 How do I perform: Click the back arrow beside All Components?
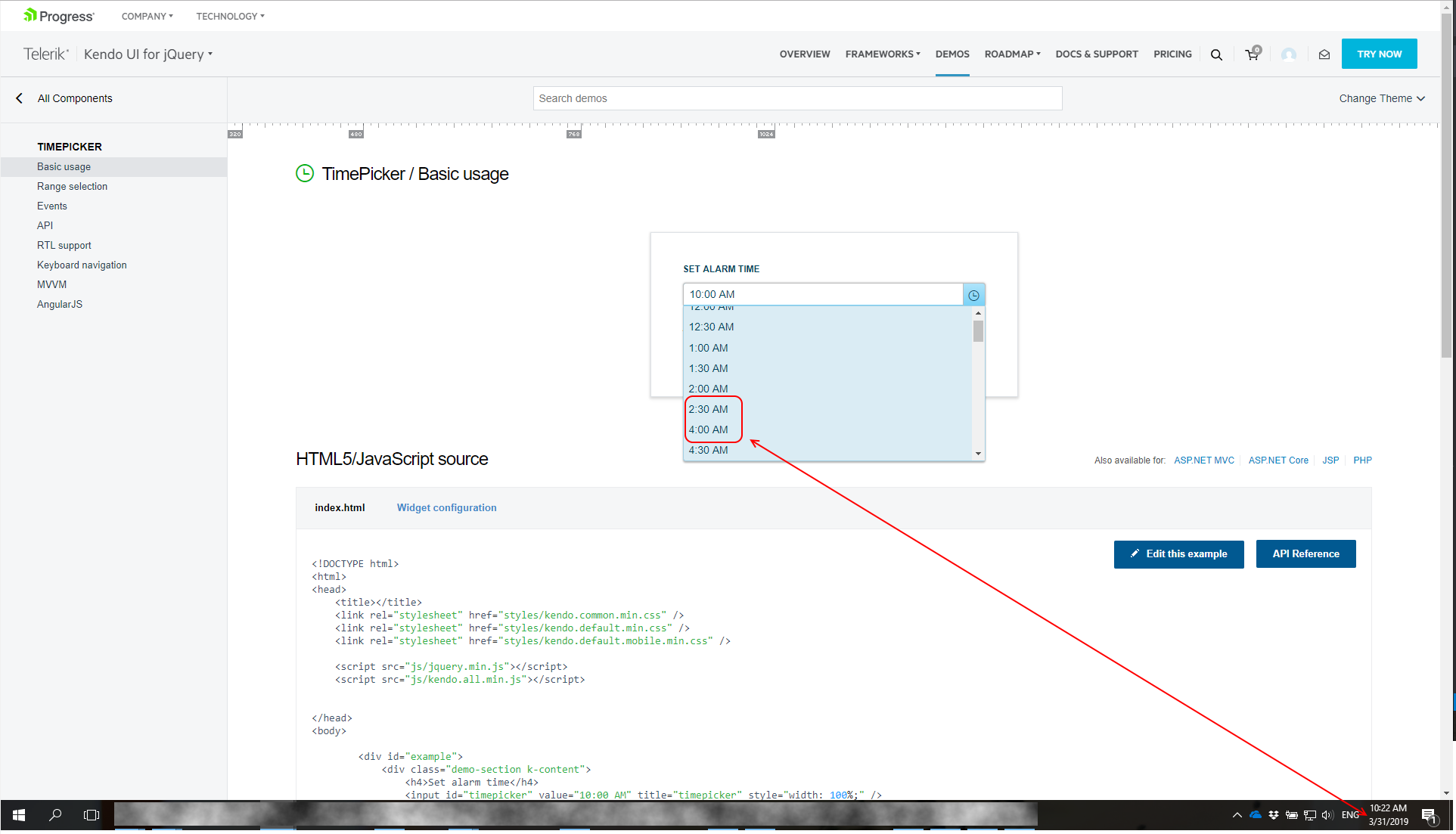(x=20, y=98)
